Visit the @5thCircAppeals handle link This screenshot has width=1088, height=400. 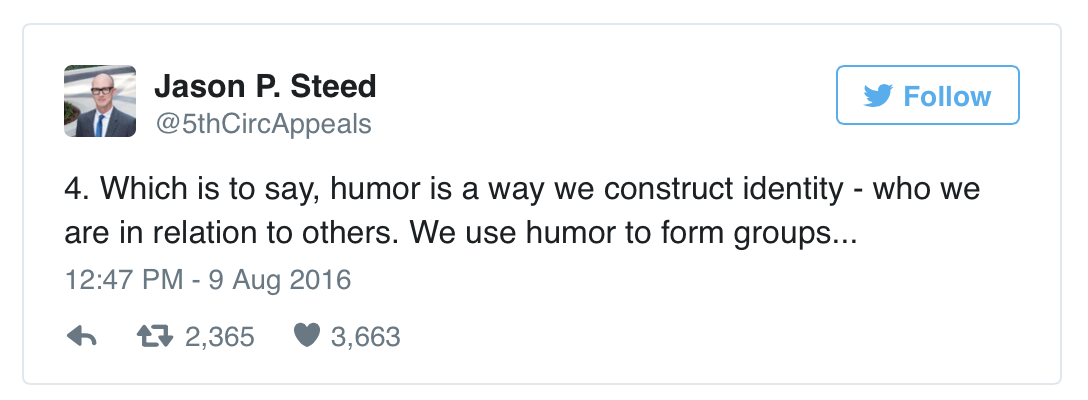(x=262, y=124)
